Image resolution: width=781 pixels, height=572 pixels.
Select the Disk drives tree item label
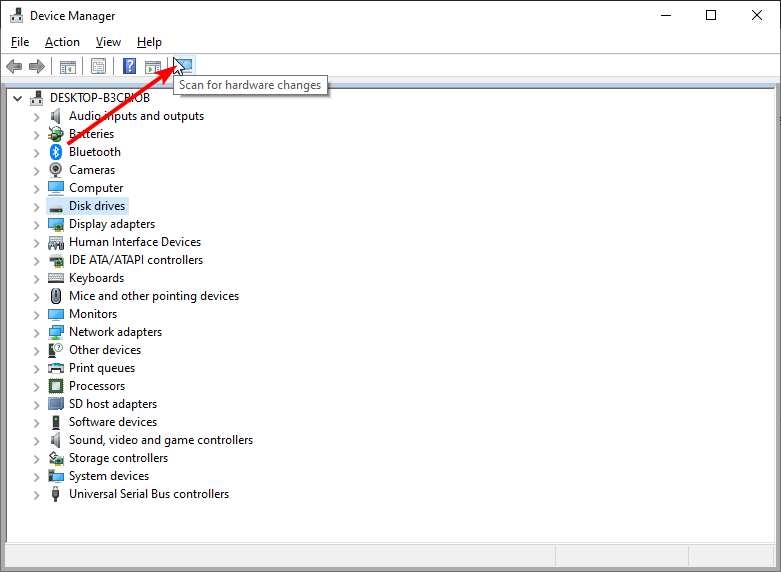(x=97, y=206)
